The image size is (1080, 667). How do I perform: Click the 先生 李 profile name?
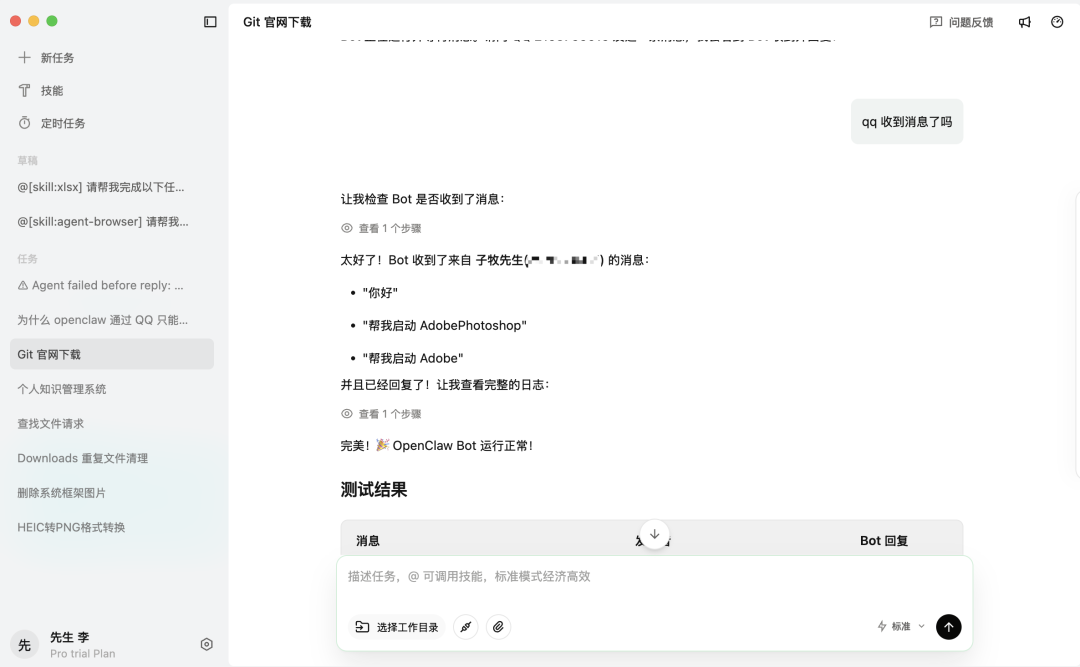70,637
